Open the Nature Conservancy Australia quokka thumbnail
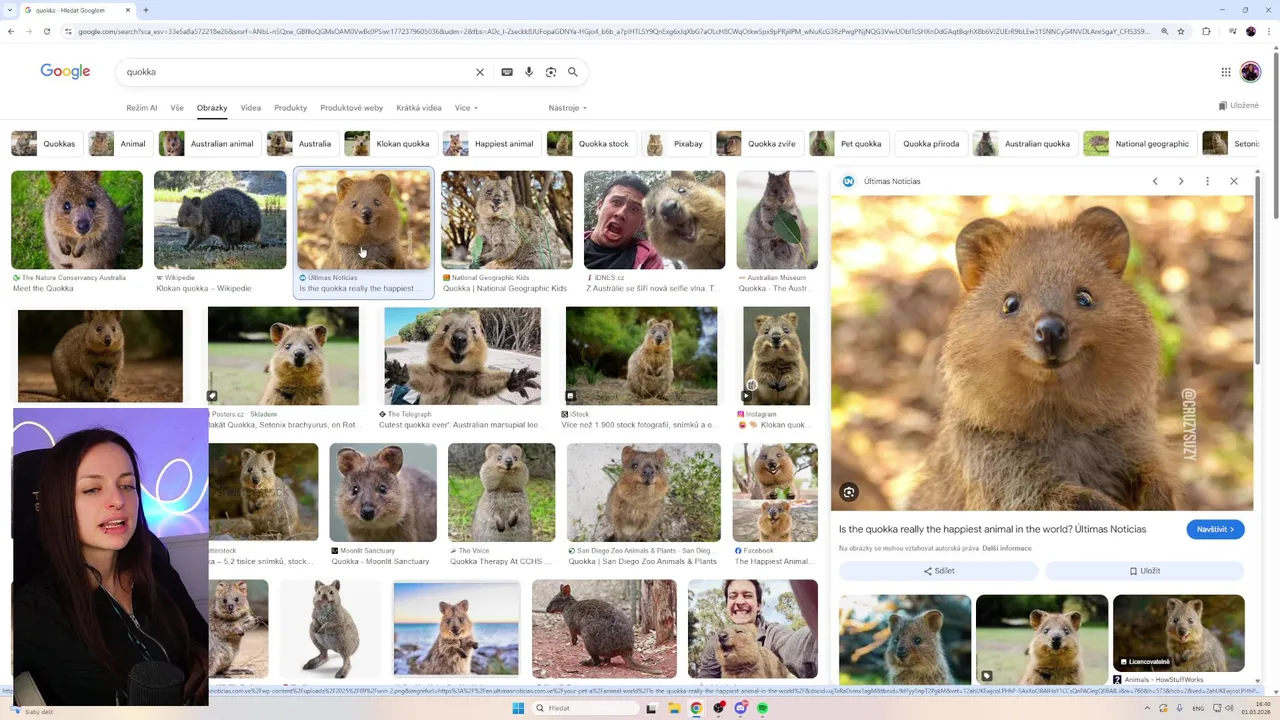This screenshot has height=720, width=1280. [x=77, y=220]
